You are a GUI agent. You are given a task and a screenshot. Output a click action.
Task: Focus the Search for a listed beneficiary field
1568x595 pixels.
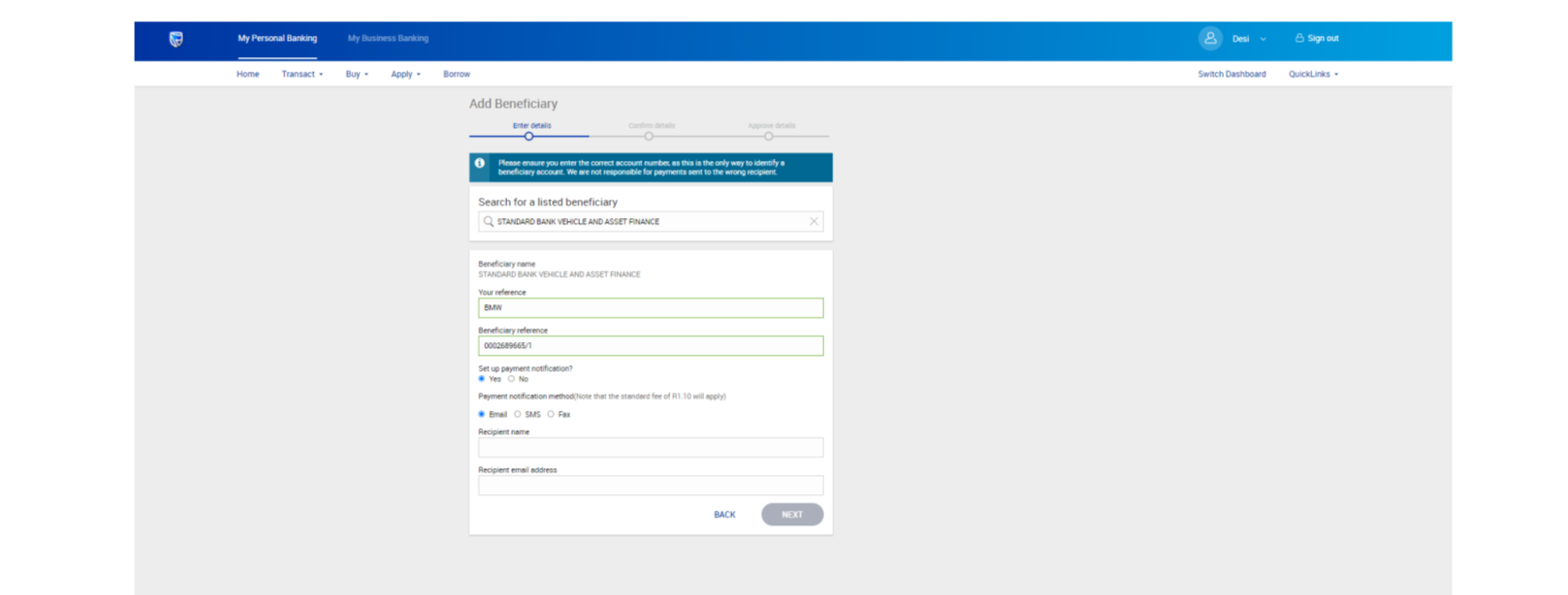tap(651, 222)
